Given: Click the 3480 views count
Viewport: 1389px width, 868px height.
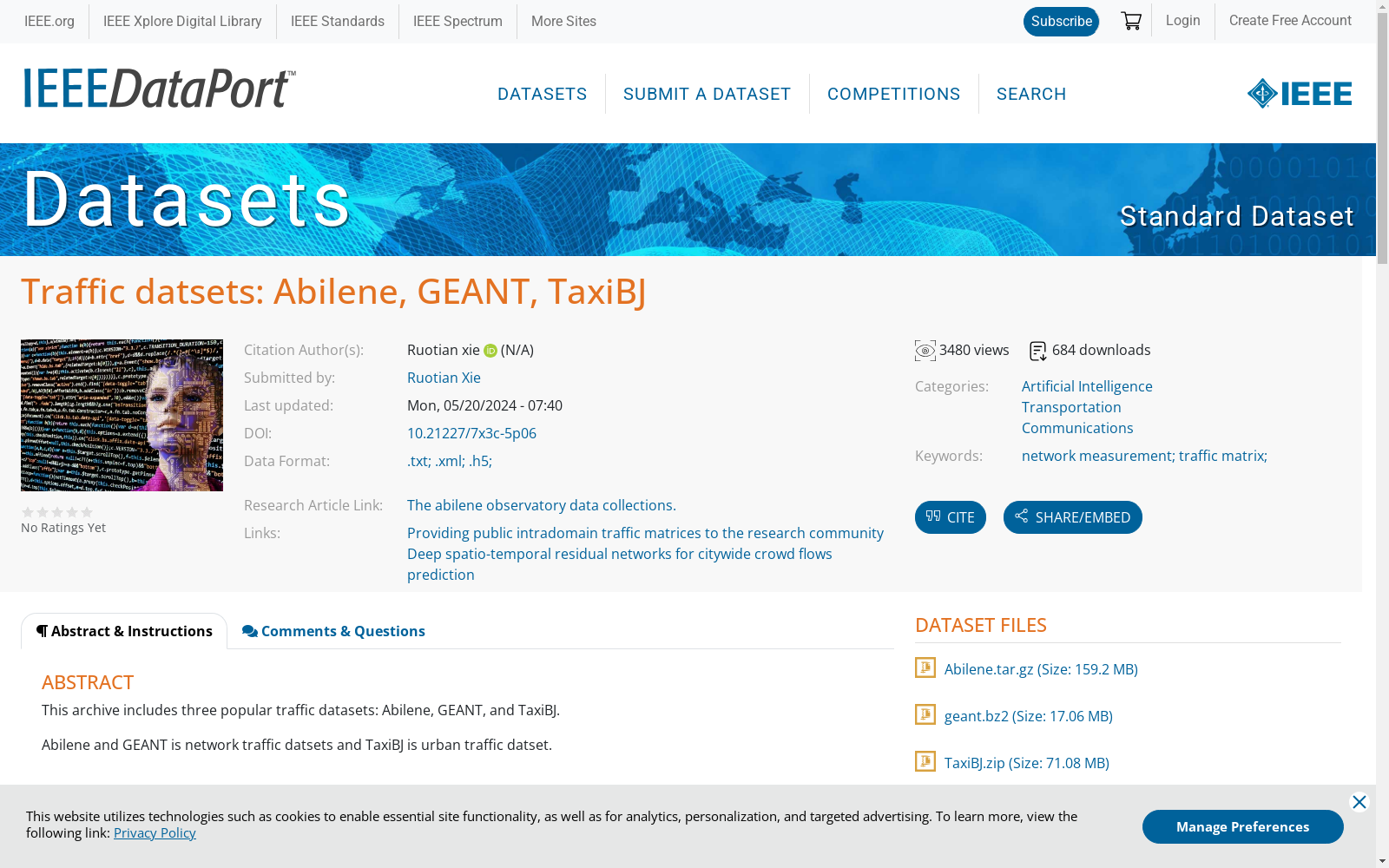Looking at the screenshot, I should [974, 350].
